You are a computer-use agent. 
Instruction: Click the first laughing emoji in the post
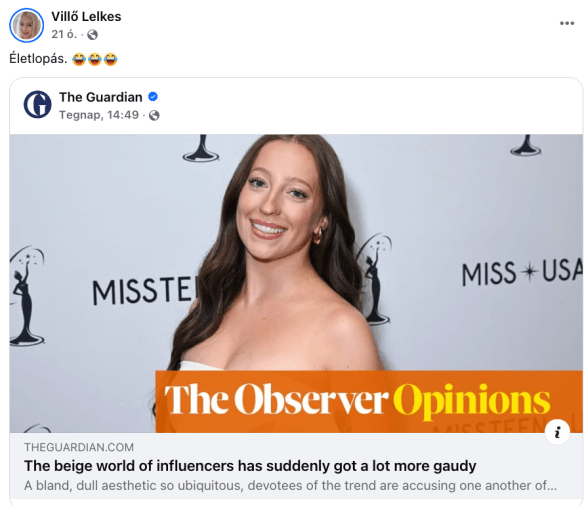click(79, 59)
